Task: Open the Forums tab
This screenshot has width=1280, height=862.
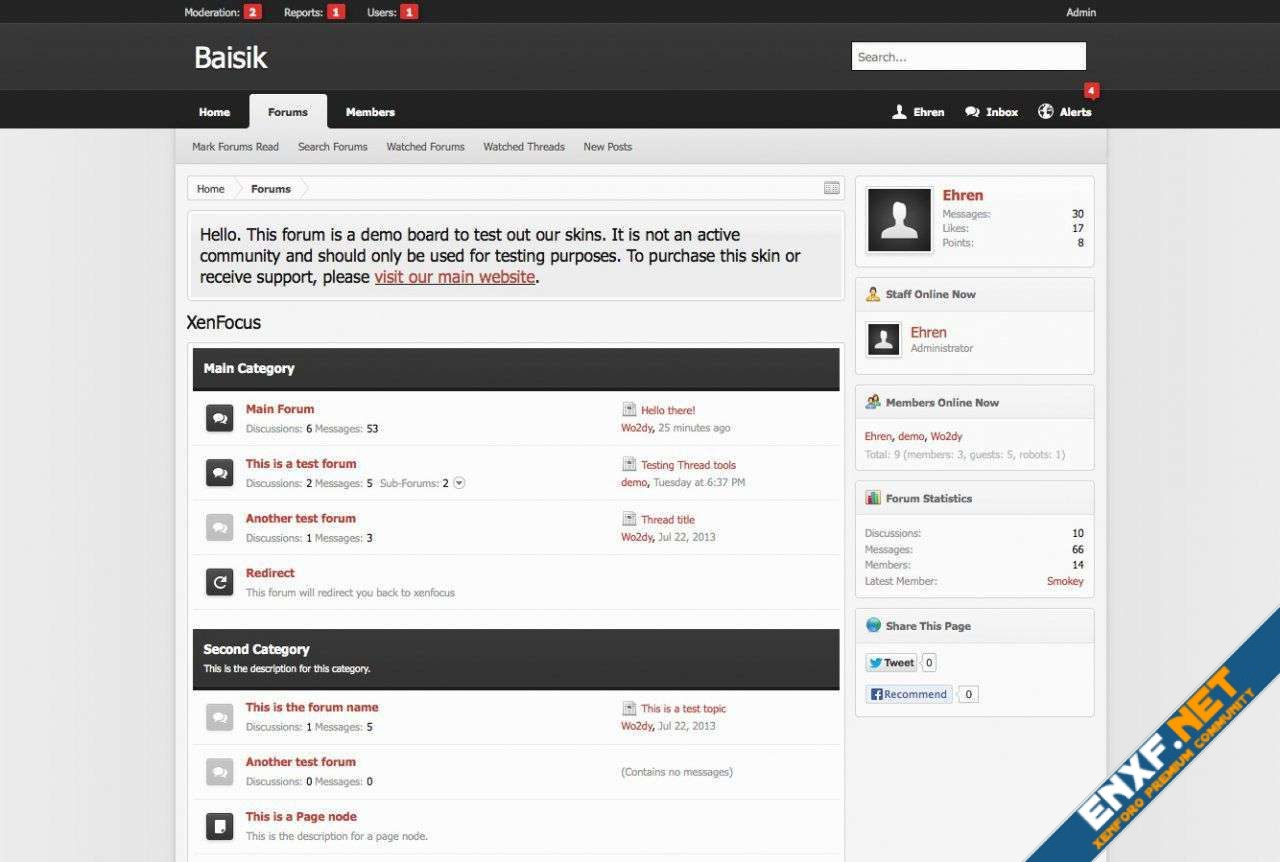Action: 287,112
